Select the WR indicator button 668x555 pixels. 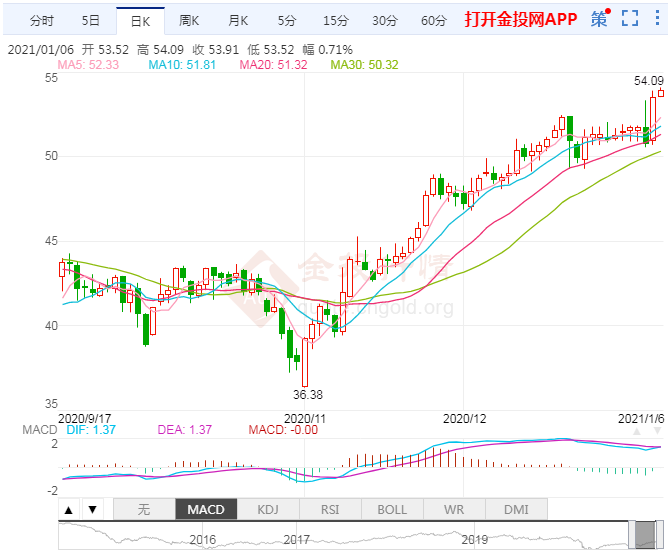(x=454, y=509)
